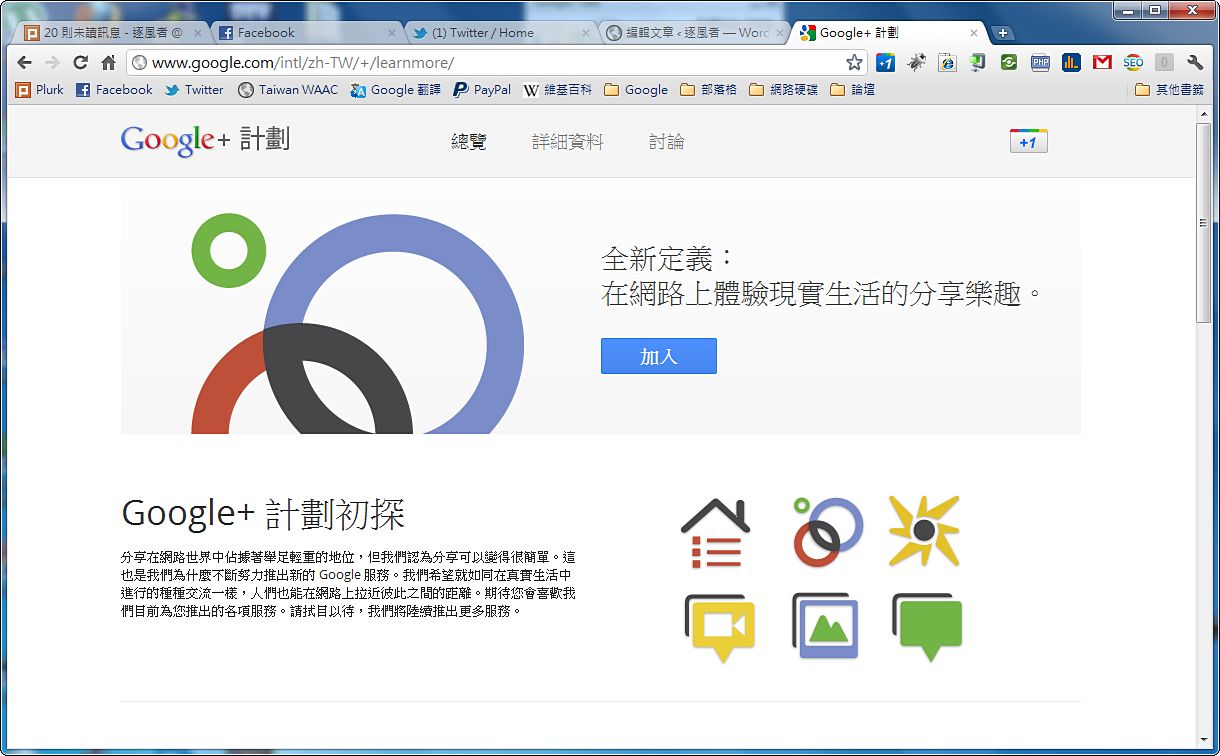Open the Facebook bookmark
This screenshot has width=1220, height=756.
pos(115,89)
